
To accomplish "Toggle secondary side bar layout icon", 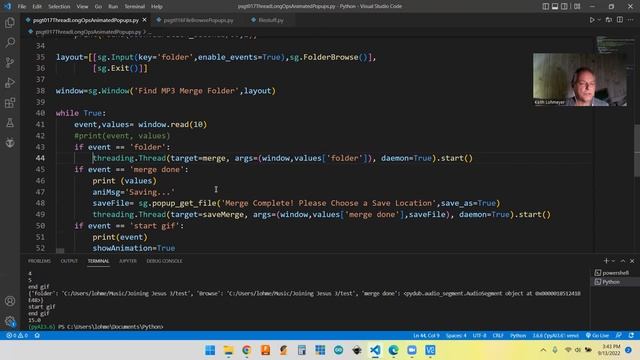I will click(x=564, y=6).
